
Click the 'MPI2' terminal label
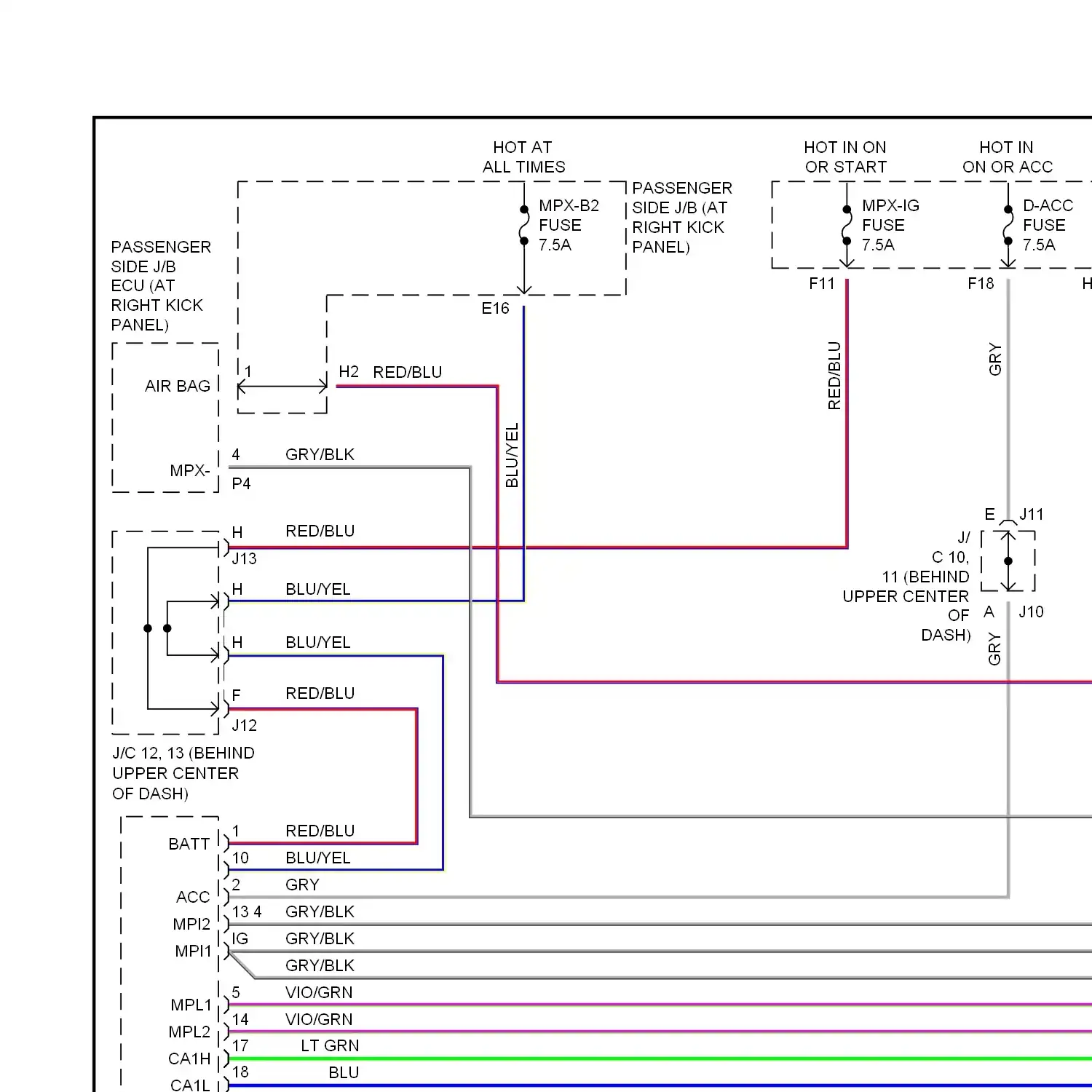point(191,924)
